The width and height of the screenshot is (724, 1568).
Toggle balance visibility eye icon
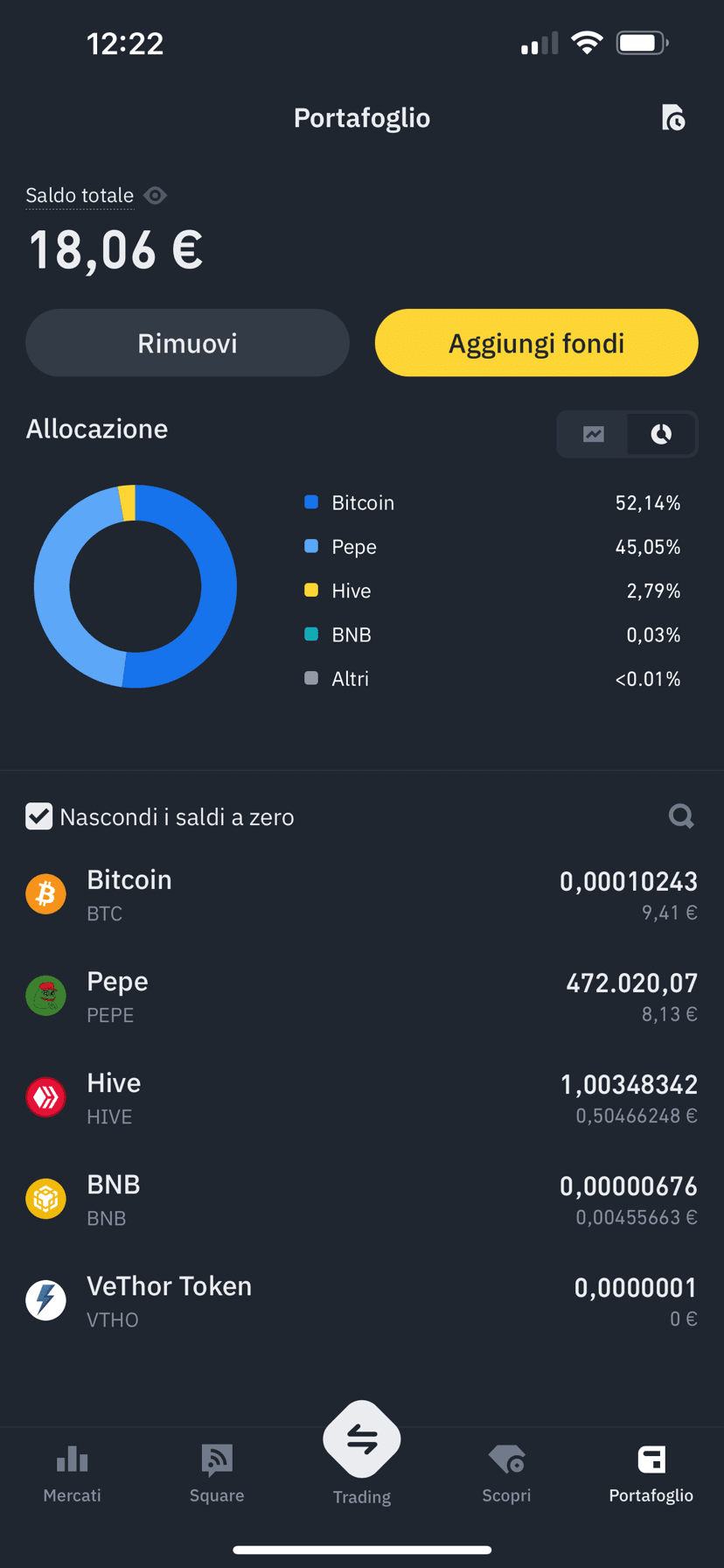(x=155, y=195)
